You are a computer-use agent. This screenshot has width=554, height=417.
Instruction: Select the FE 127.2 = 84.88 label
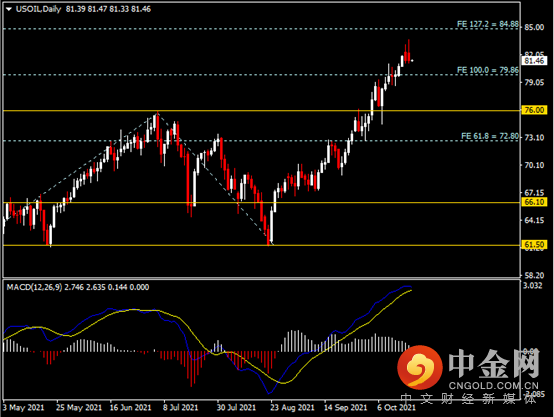click(x=488, y=24)
